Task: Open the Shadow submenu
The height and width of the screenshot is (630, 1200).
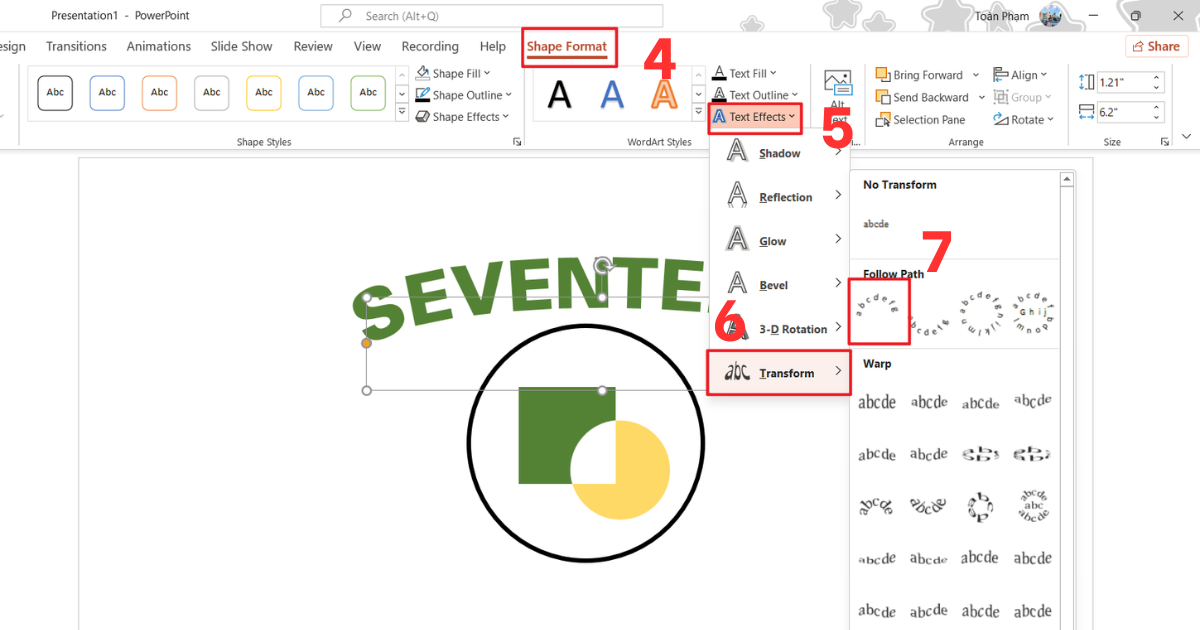Action: pyautogui.click(x=780, y=153)
